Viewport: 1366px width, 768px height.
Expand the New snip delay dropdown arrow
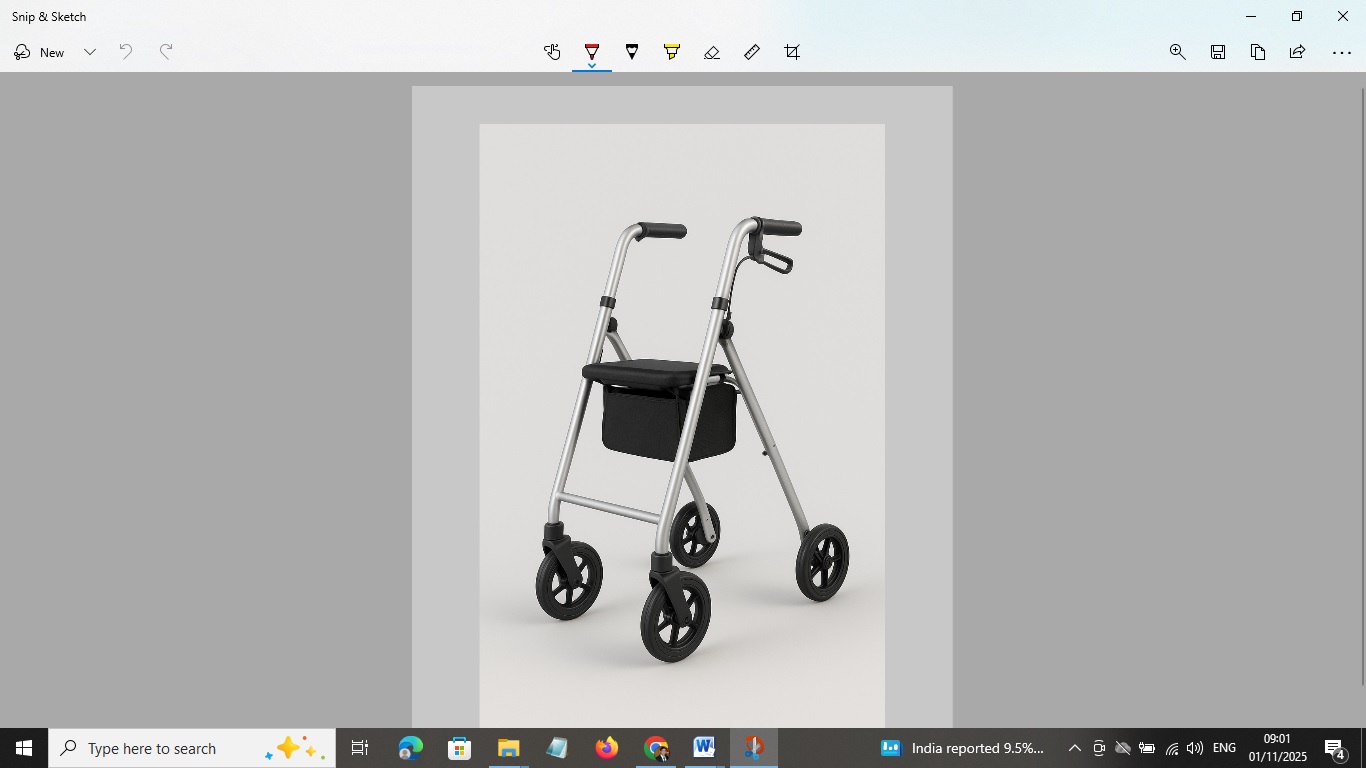click(x=90, y=52)
